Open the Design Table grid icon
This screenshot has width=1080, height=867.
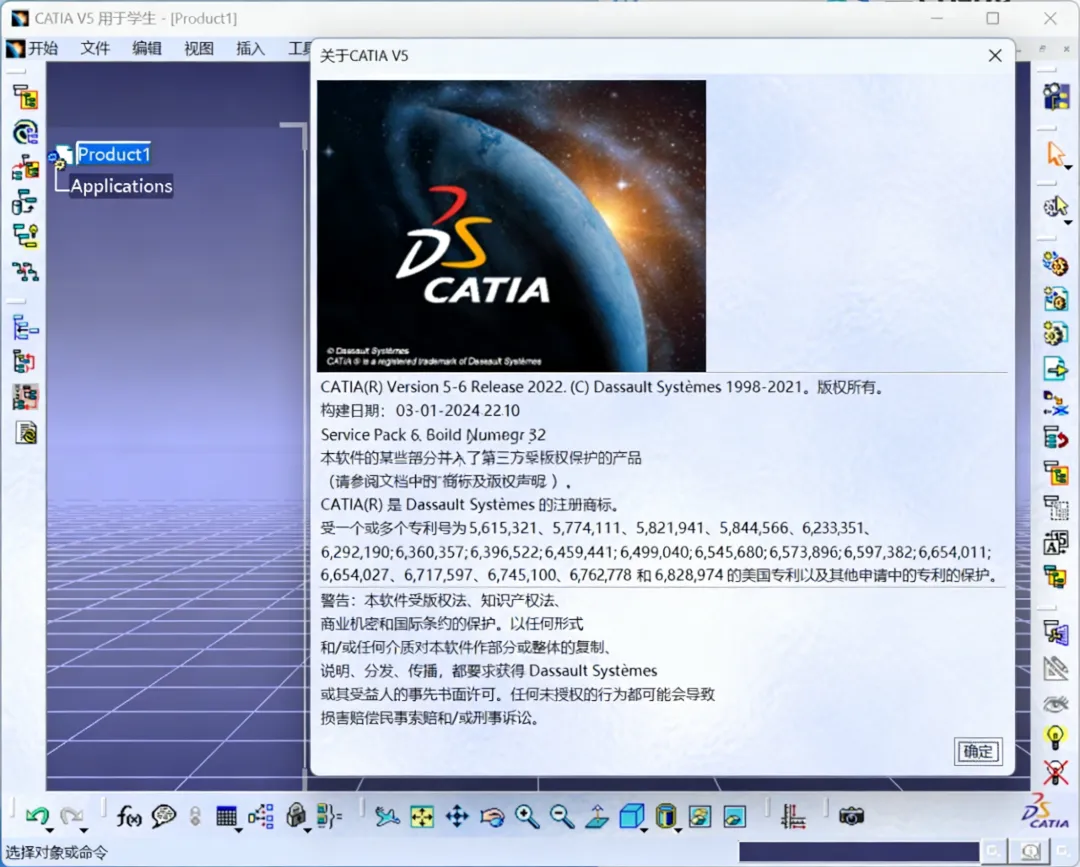[226, 816]
